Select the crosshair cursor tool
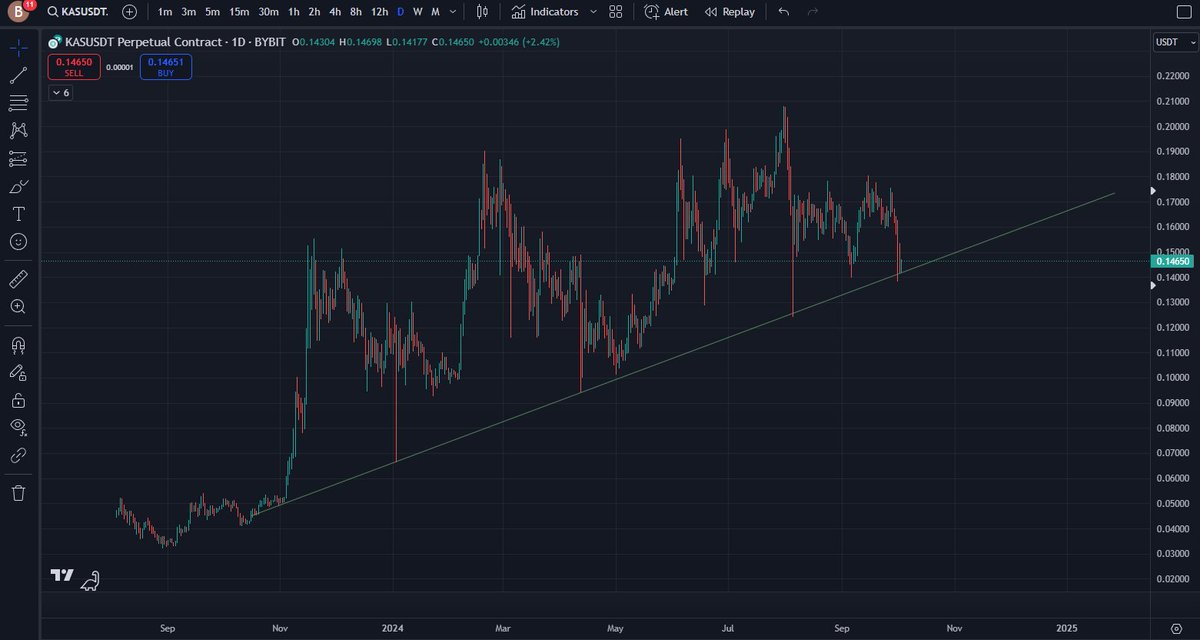 (18, 47)
